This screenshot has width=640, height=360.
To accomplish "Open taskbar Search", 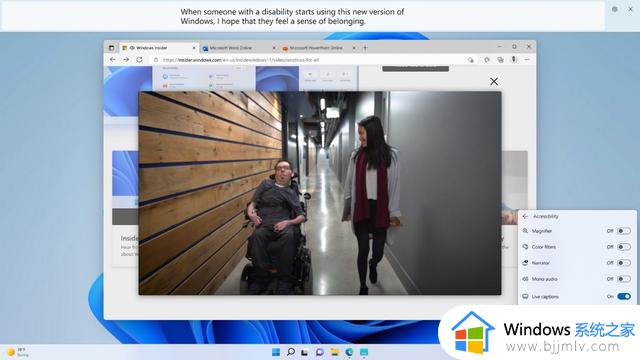I will pyautogui.click(x=291, y=352).
